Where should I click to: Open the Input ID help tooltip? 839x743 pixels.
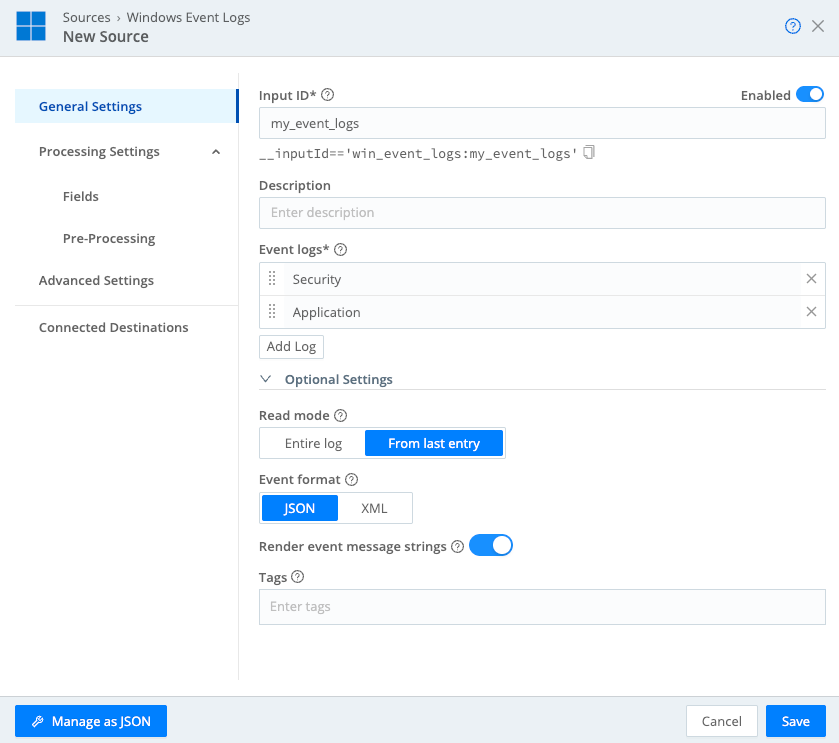[327, 94]
